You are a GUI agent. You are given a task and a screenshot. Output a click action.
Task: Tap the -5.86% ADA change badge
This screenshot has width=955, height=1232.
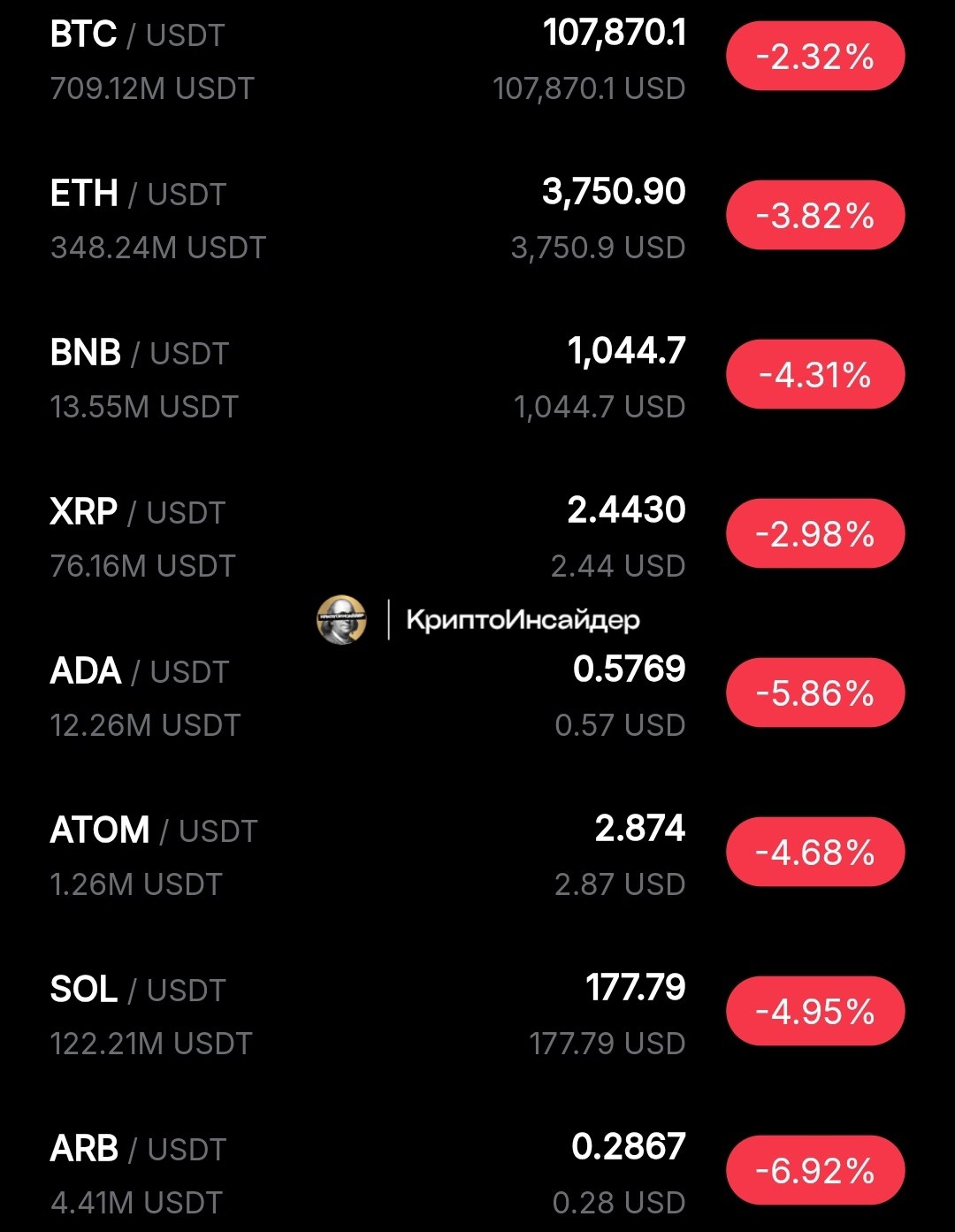coord(815,693)
